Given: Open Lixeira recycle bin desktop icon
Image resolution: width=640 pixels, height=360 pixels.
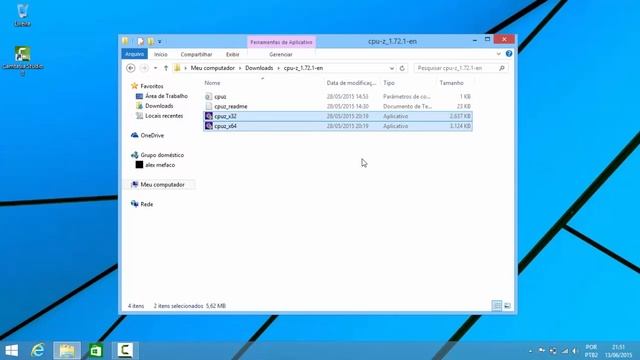Looking at the screenshot, I should pyautogui.click(x=22, y=15).
